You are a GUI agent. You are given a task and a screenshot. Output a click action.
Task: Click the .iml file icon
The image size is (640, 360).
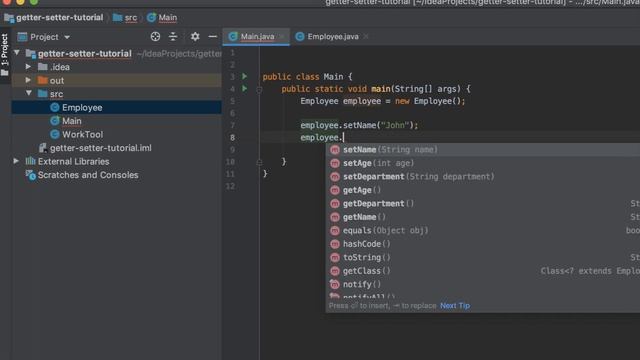click(x=42, y=148)
